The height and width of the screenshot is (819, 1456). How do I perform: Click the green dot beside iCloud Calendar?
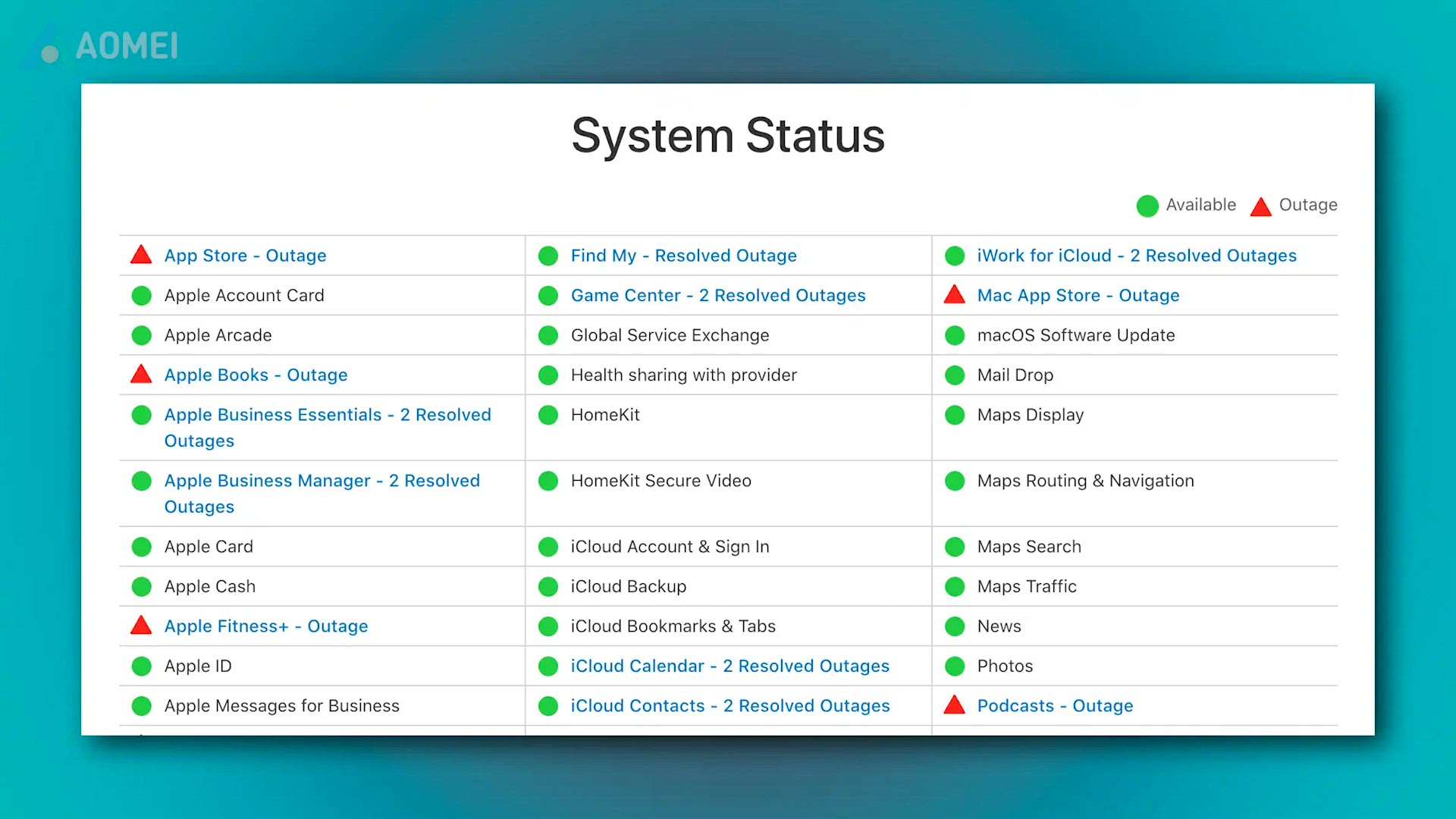click(x=548, y=666)
